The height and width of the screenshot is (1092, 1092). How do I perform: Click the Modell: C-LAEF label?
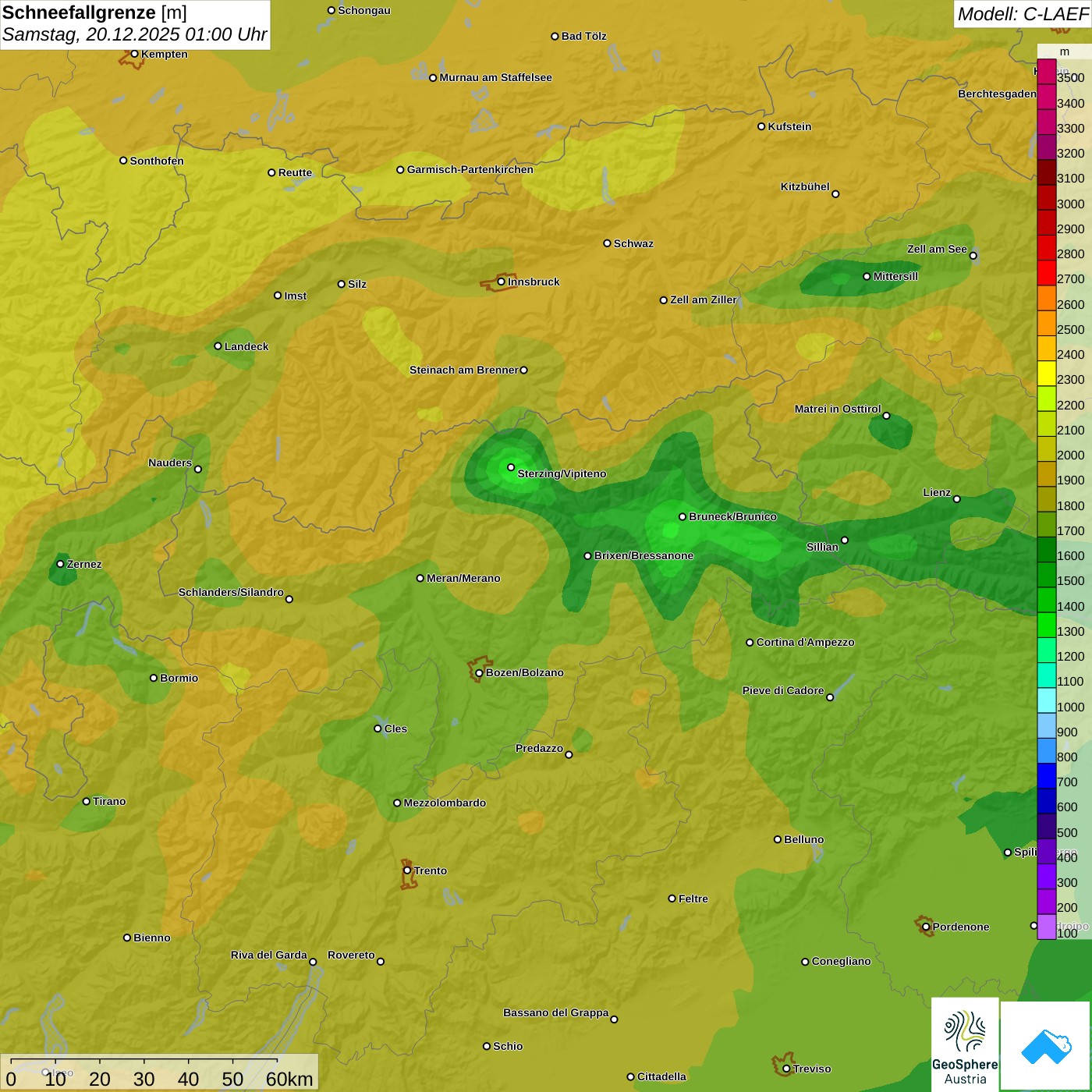[1023, 14]
